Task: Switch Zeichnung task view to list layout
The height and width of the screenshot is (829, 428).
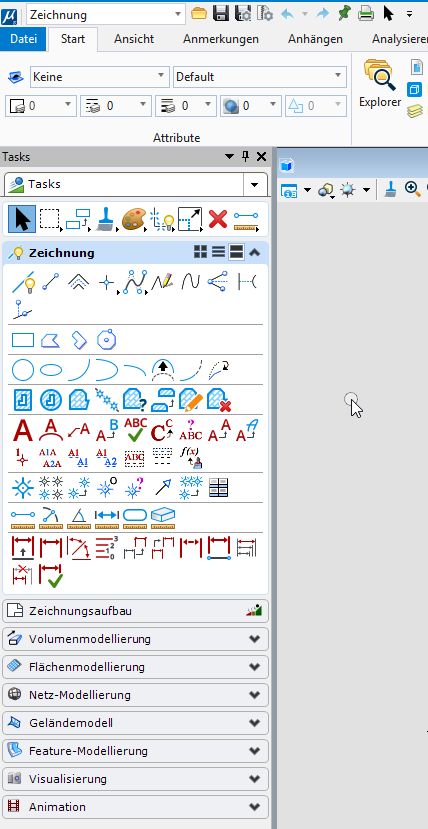Action: 218,253
